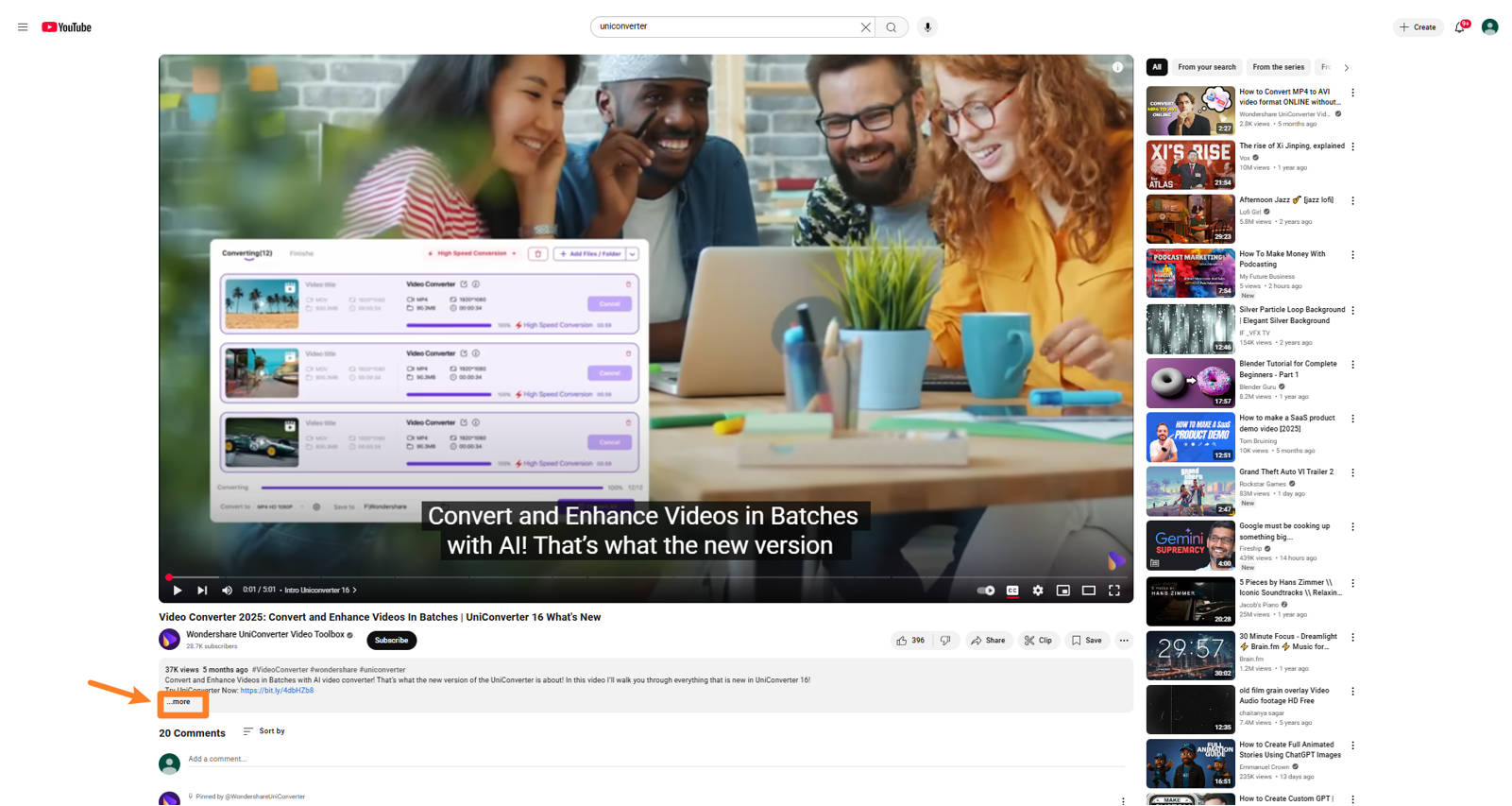The width and height of the screenshot is (1512, 806).
Task: Save the video to a playlist
Action: click(1086, 641)
